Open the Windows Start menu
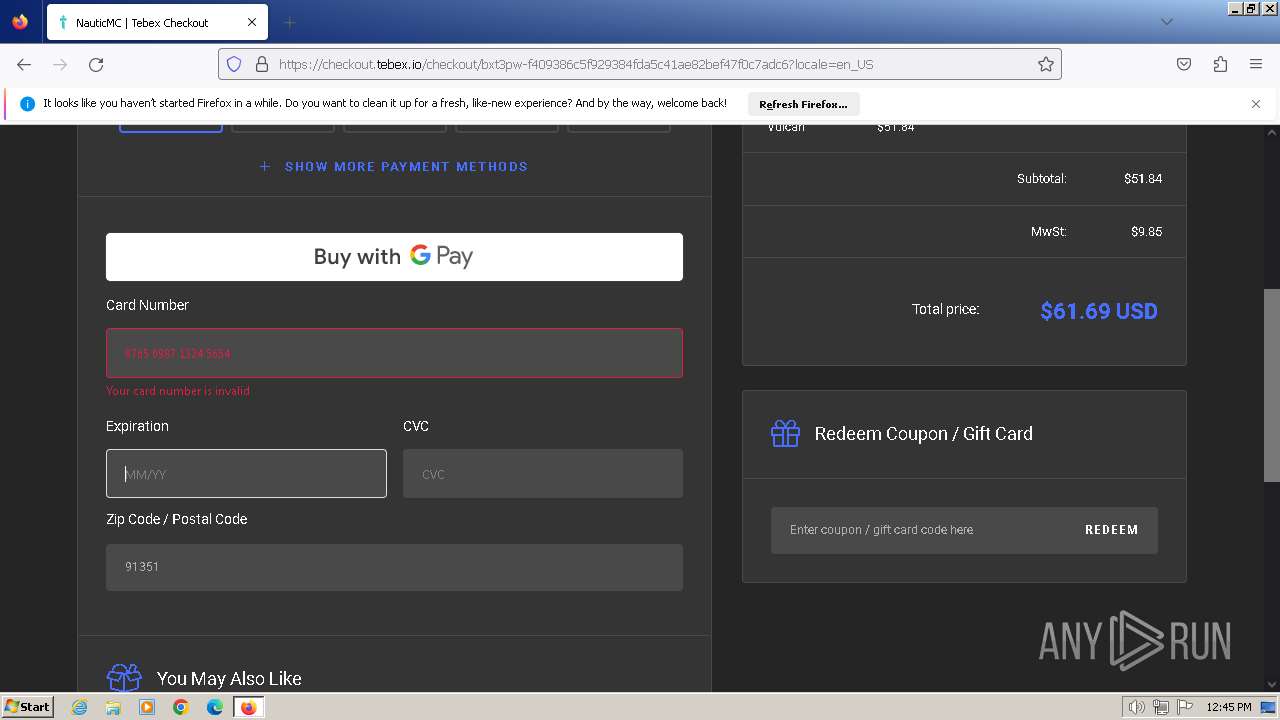The image size is (1280, 720). pyautogui.click(x=27, y=706)
